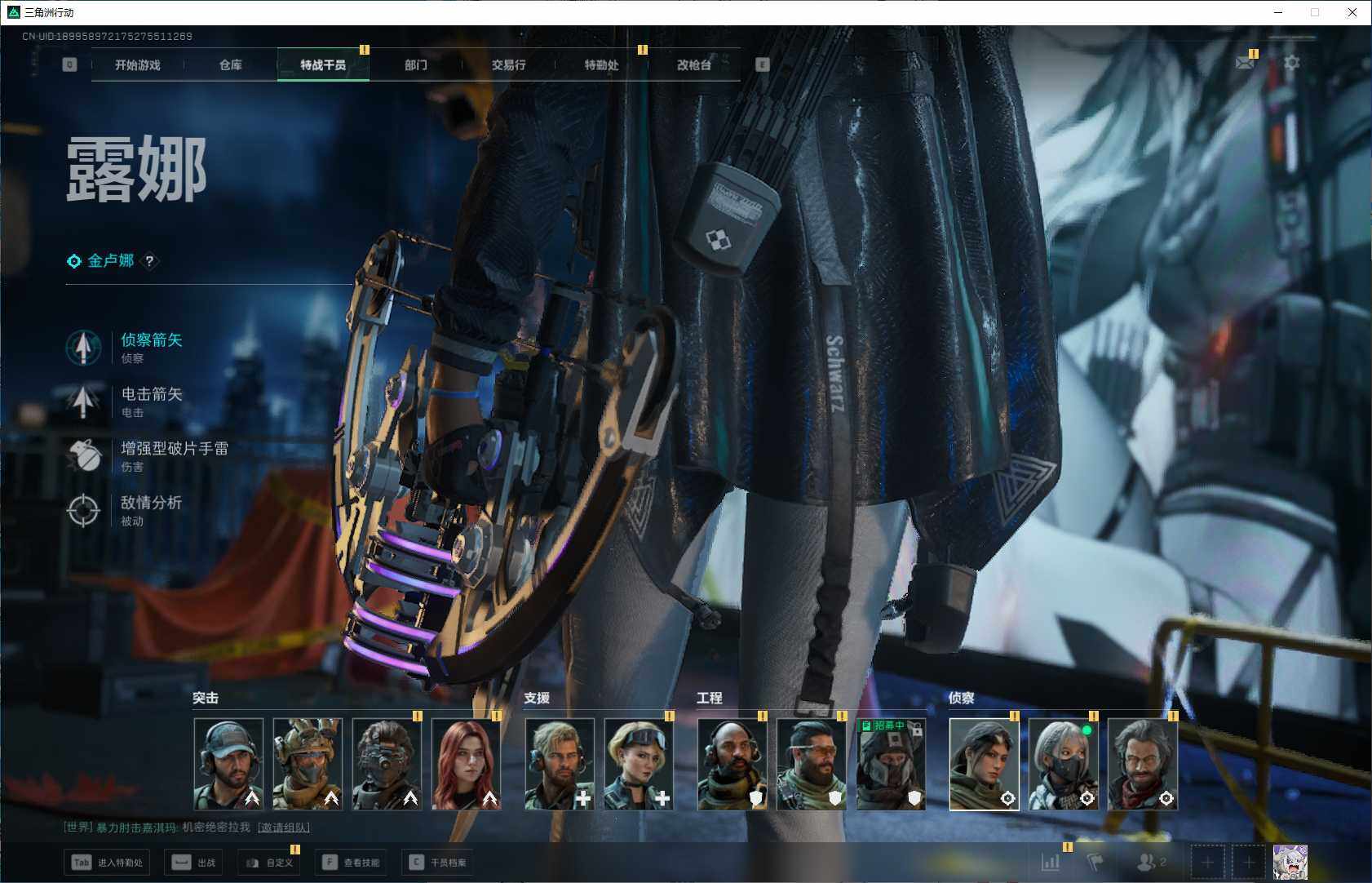Select the 侦察箭矢 skill icon
The image size is (1372, 883).
click(x=83, y=347)
